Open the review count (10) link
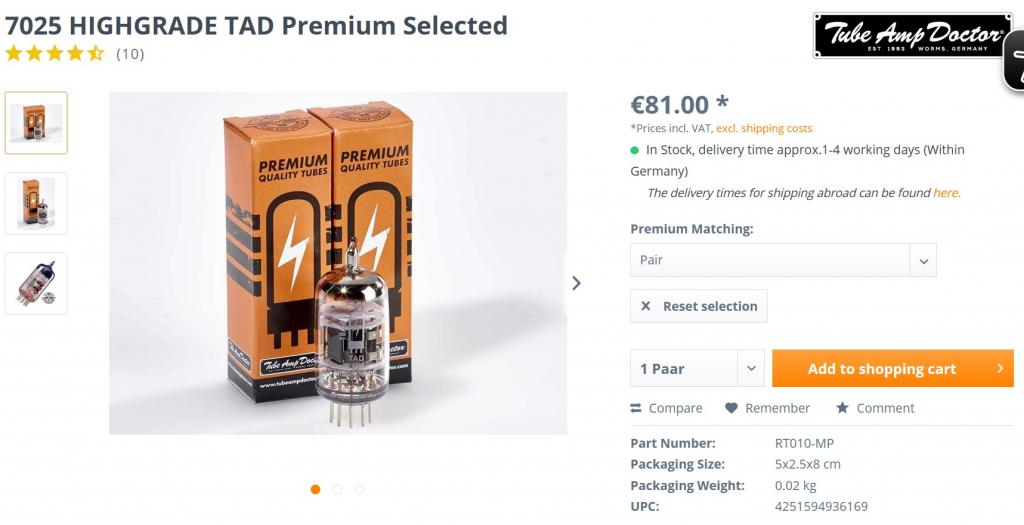The height and width of the screenshot is (525, 1024). coord(130,54)
